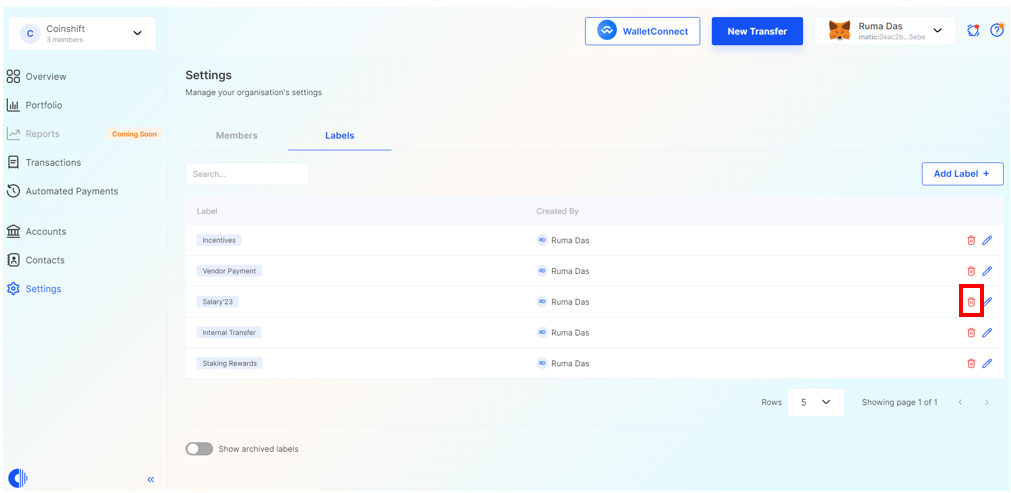Delete the Internal Transfer label
The image size is (1011, 493).
(x=970, y=333)
